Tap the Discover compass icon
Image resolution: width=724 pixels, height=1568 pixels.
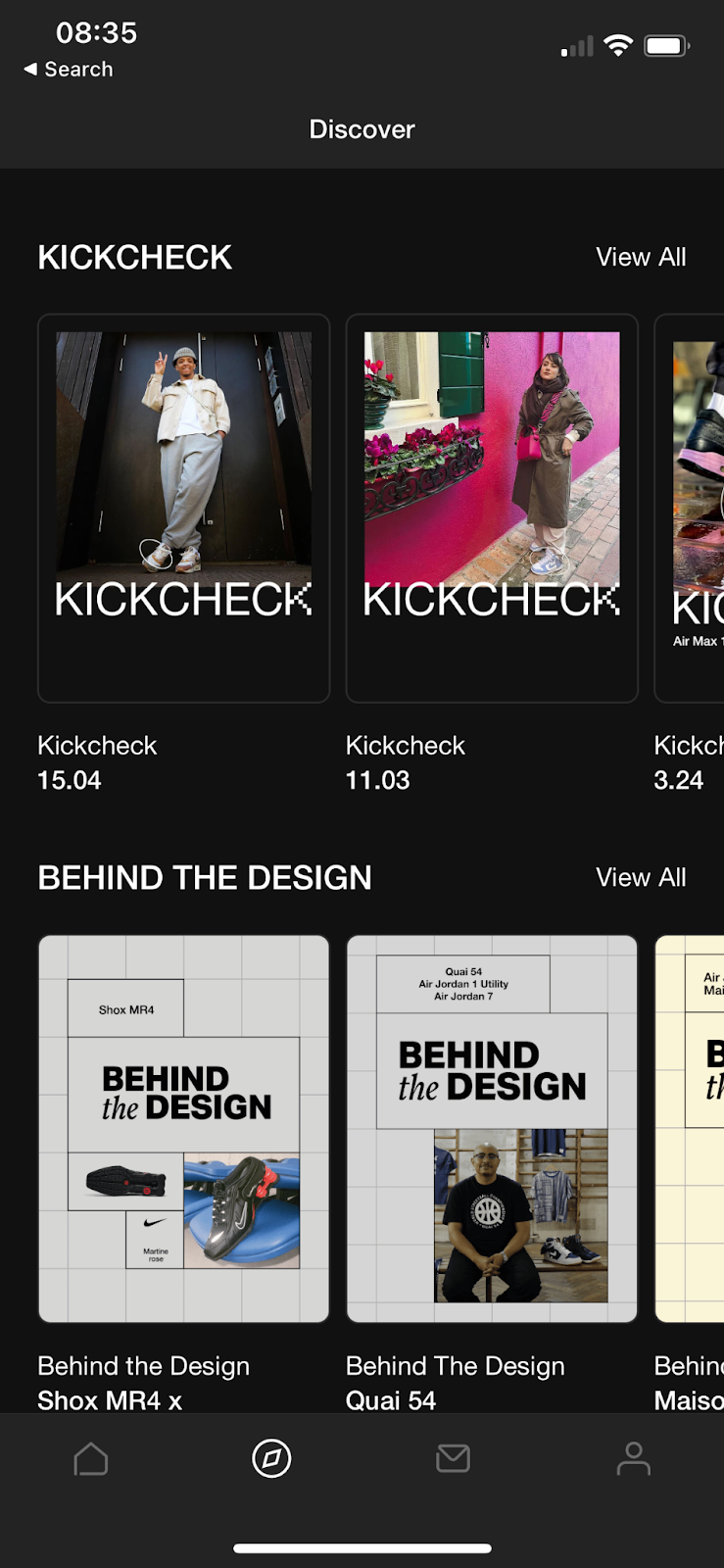pyautogui.click(x=271, y=1458)
